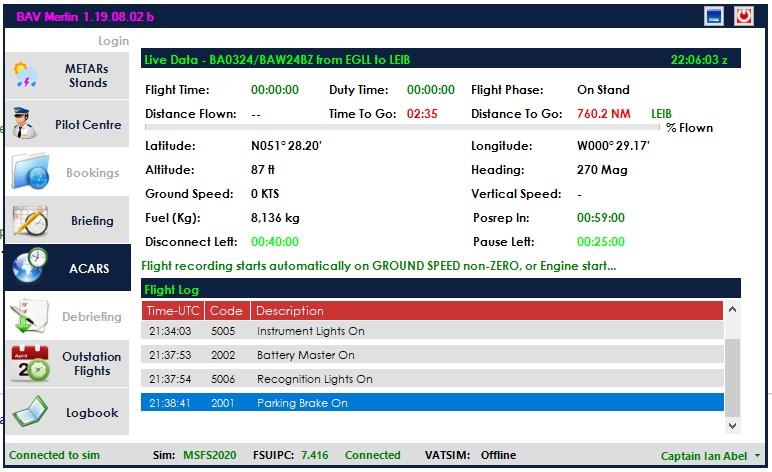Click the METARs weather cloud icon
Image resolution: width=772 pixels, height=472 pixels.
click(26, 75)
